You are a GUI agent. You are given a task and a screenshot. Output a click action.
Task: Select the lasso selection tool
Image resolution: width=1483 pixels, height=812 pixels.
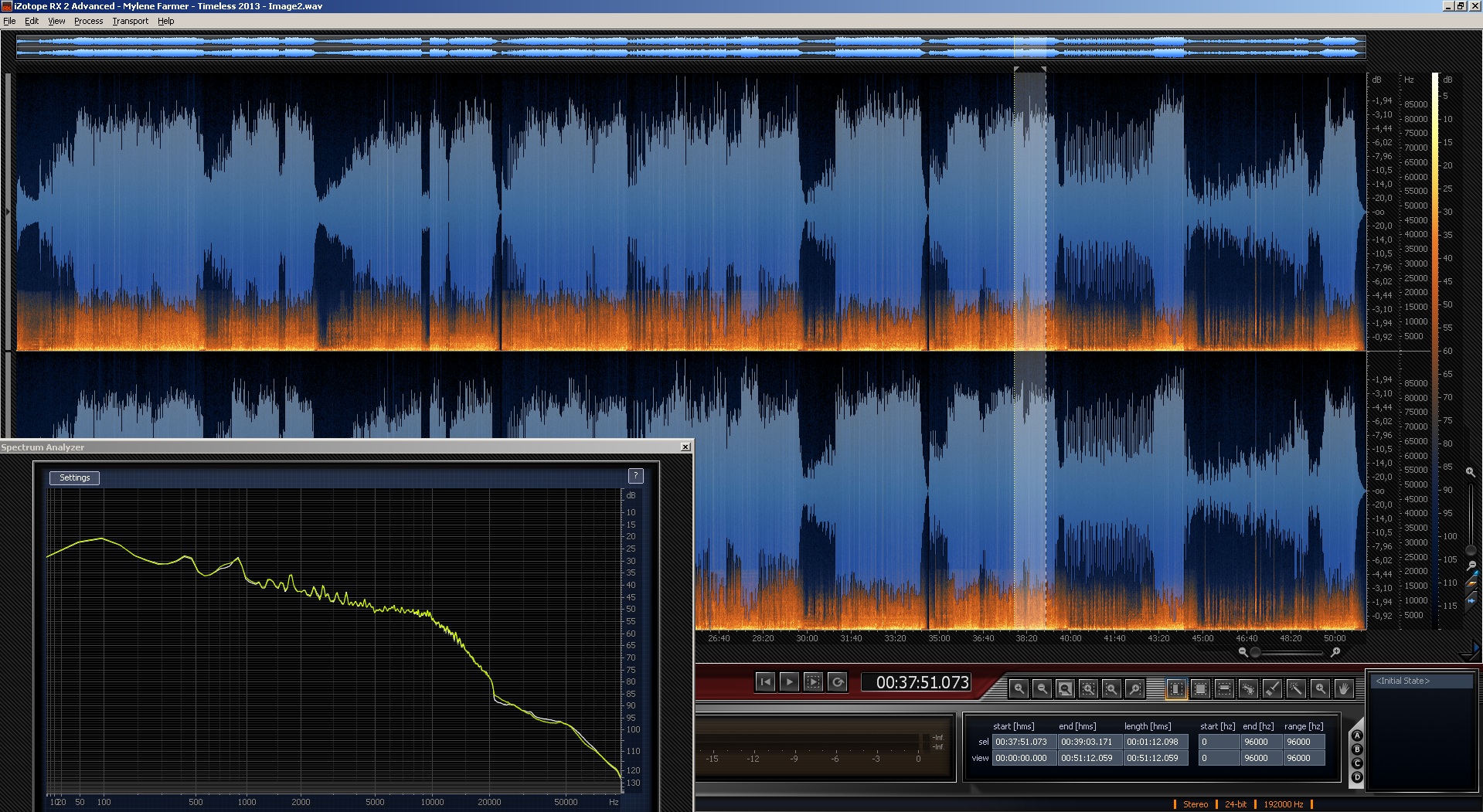1248,688
